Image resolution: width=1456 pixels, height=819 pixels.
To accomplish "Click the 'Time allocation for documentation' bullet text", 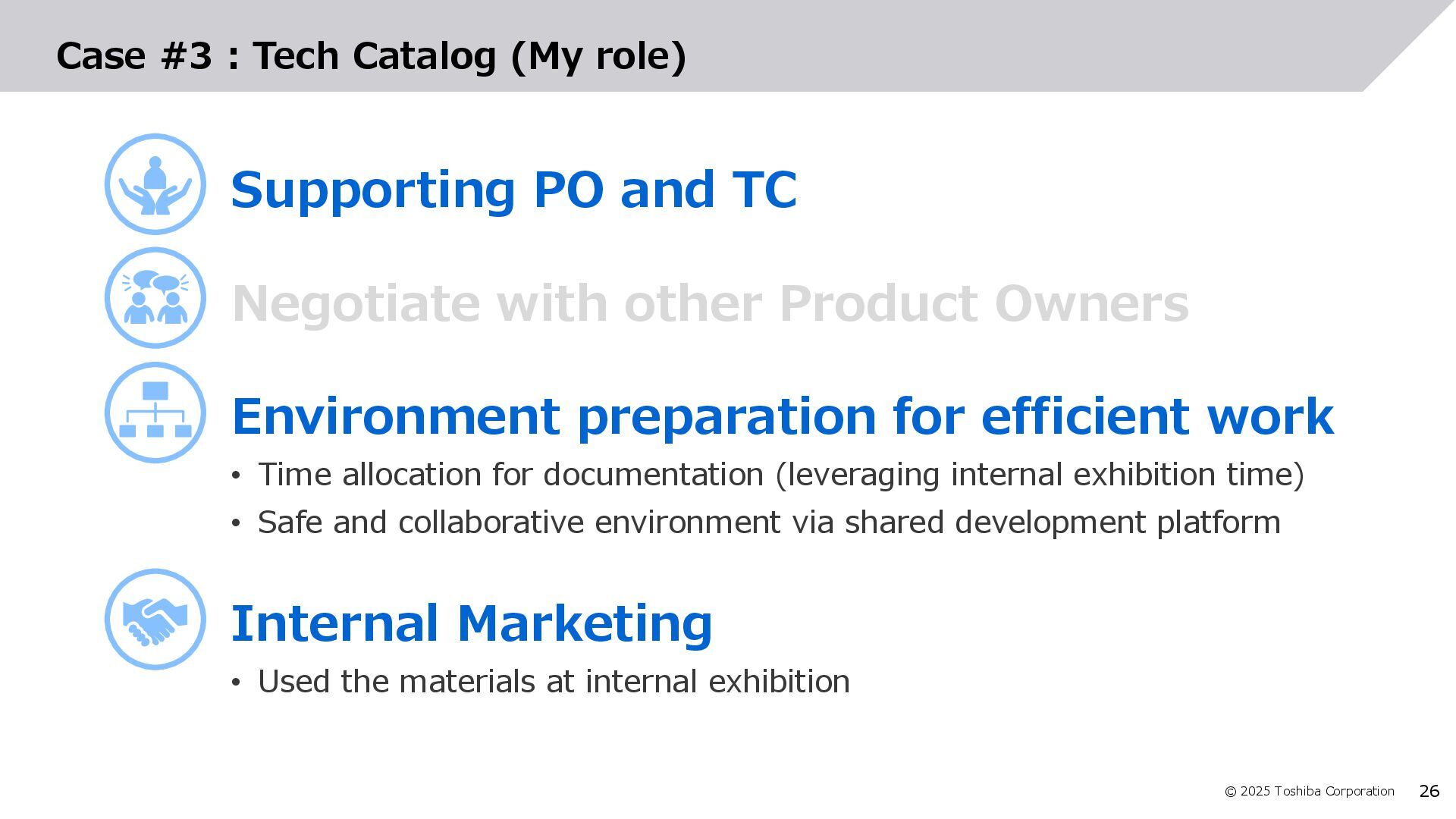I will [780, 475].
